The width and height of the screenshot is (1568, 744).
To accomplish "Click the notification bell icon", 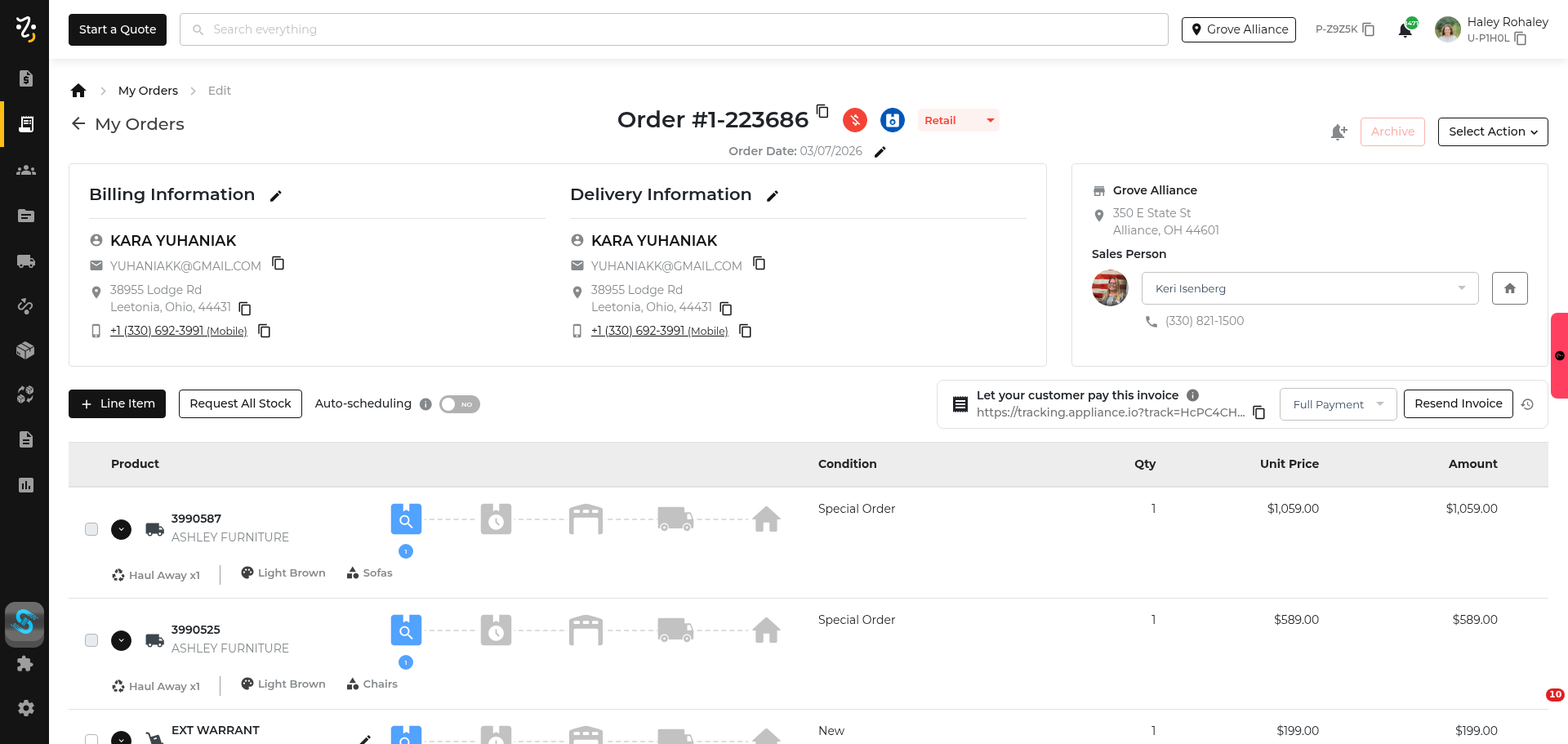I will (1405, 30).
